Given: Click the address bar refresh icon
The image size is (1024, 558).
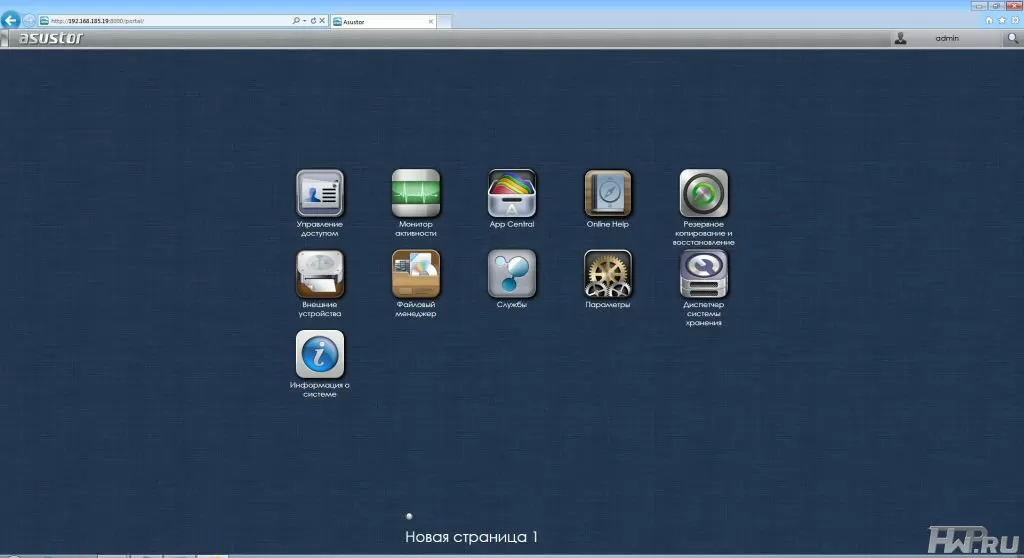Looking at the screenshot, I should click(x=313, y=21).
